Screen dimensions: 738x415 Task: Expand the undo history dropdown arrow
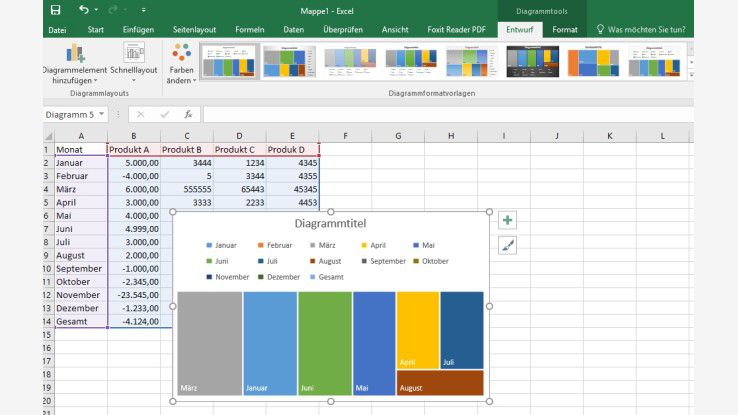click(x=98, y=10)
